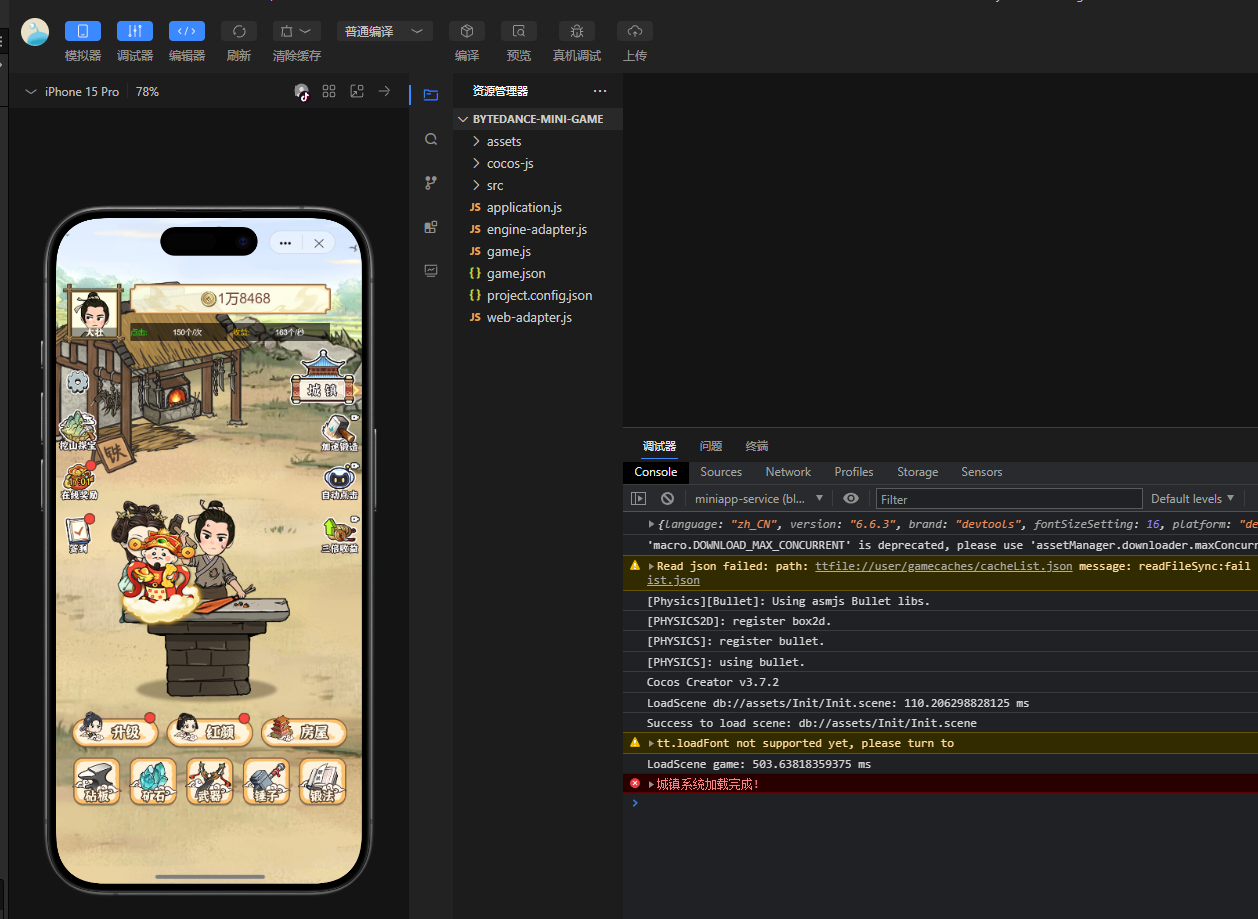Expand the assets folder
Image resolution: width=1258 pixels, height=919 pixels.
[538, 141]
